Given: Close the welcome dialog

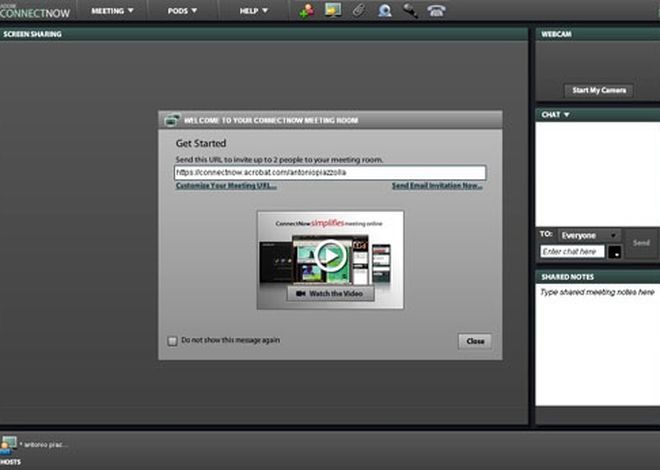Looking at the screenshot, I should (475, 341).
